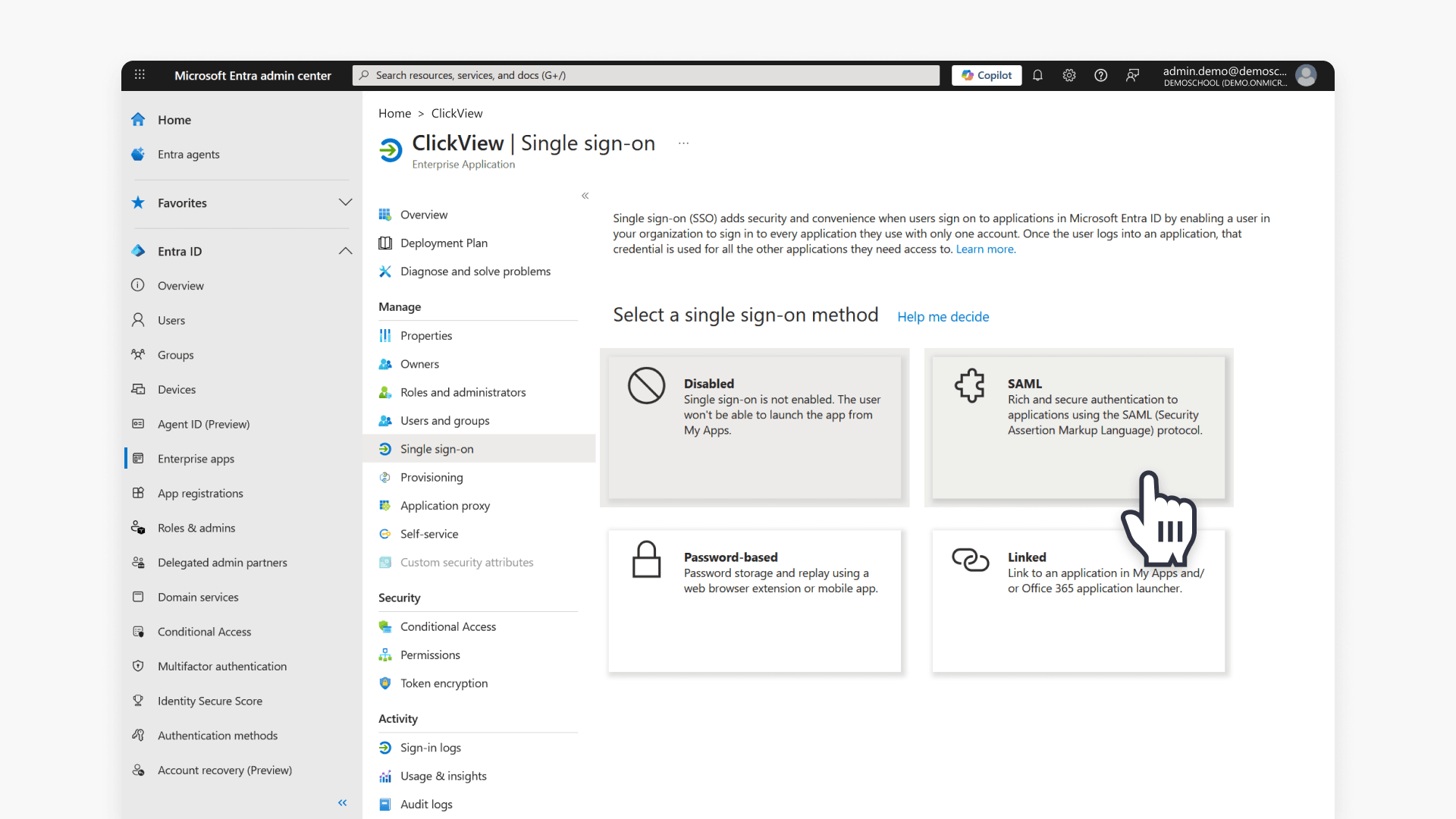Expand the Favorites section chevron

click(x=345, y=202)
